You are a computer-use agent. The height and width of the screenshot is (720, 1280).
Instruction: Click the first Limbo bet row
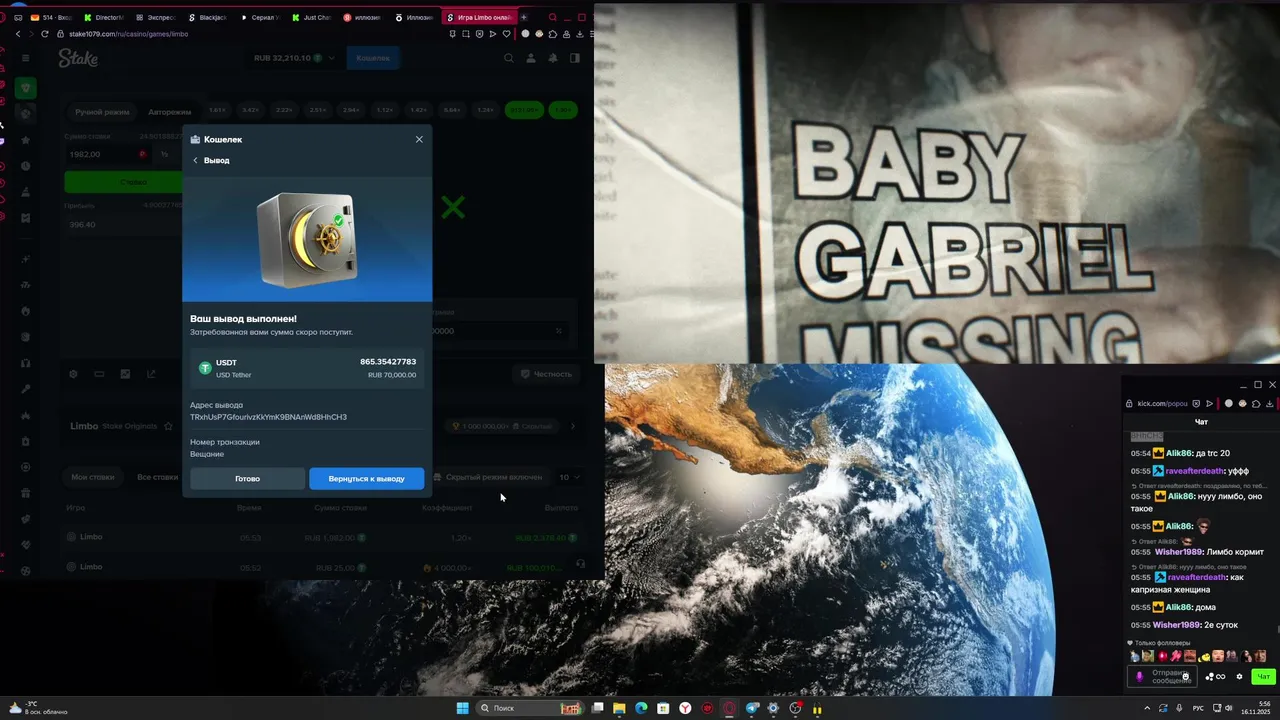[x=322, y=537]
